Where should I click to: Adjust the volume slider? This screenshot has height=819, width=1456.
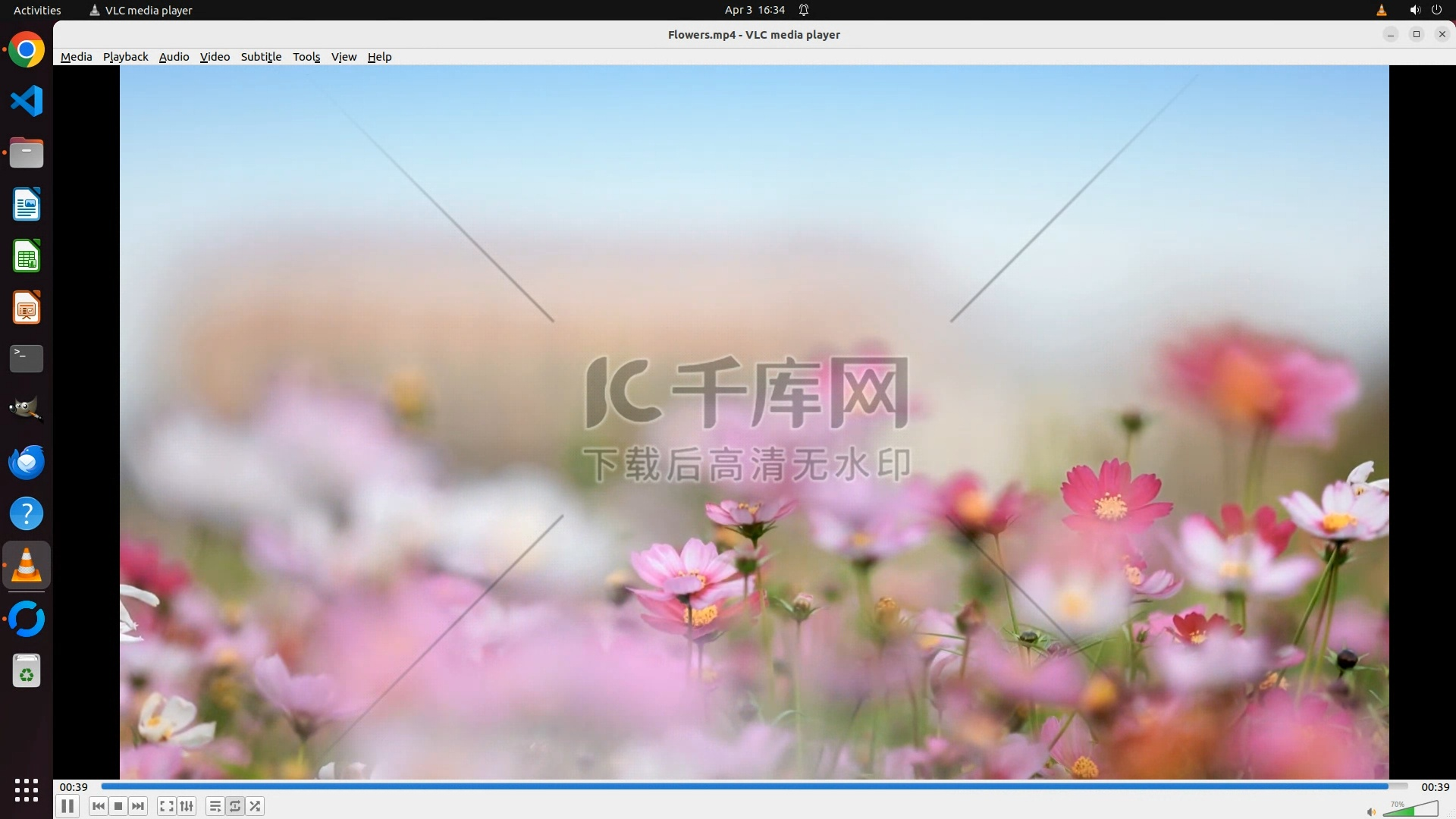pyautogui.click(x=1410, y=810)
